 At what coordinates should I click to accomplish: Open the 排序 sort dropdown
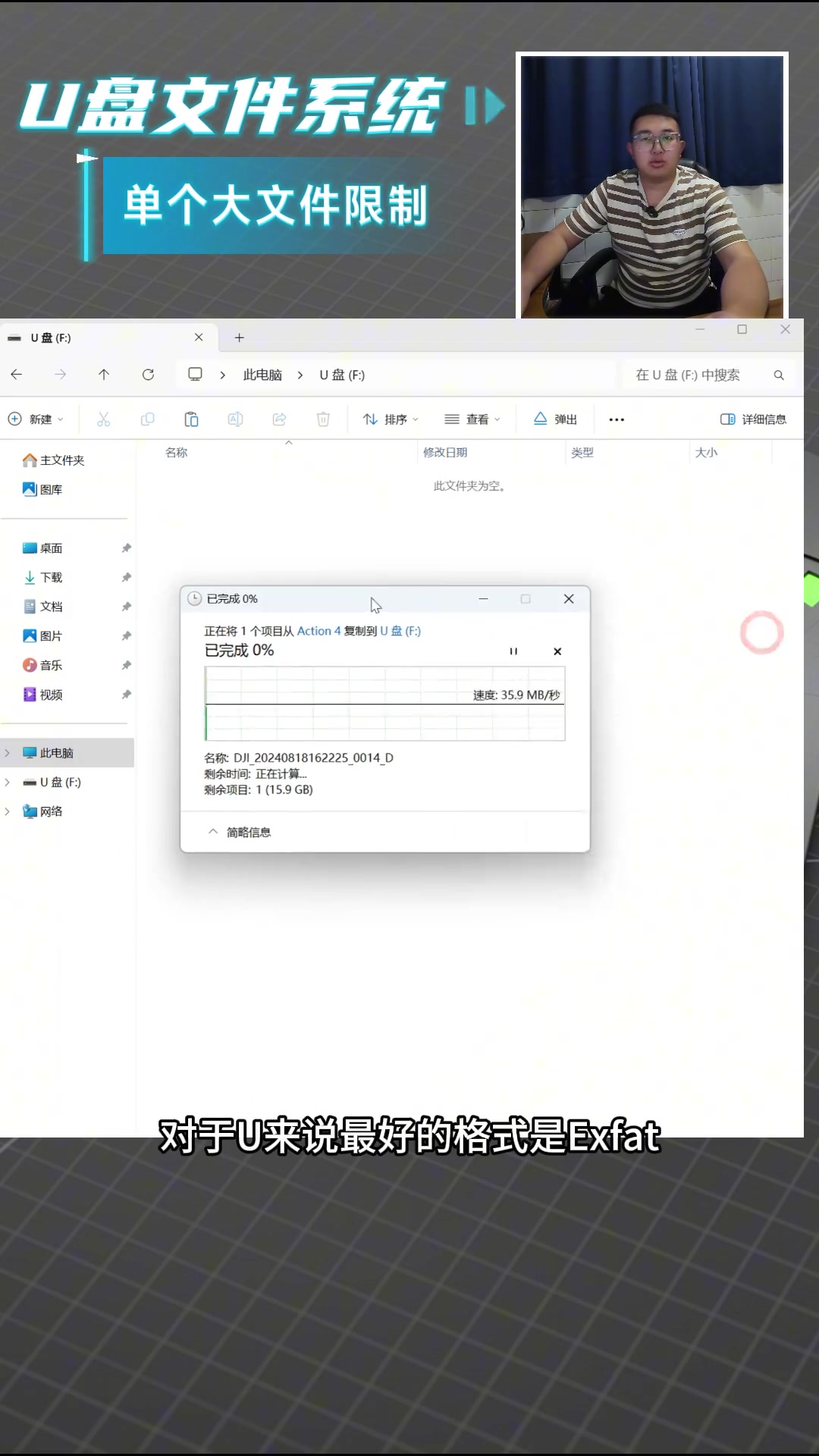(391, 419)
